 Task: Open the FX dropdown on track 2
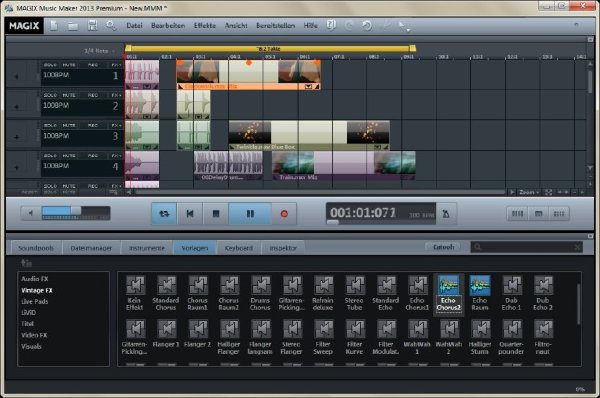point(116,95)
